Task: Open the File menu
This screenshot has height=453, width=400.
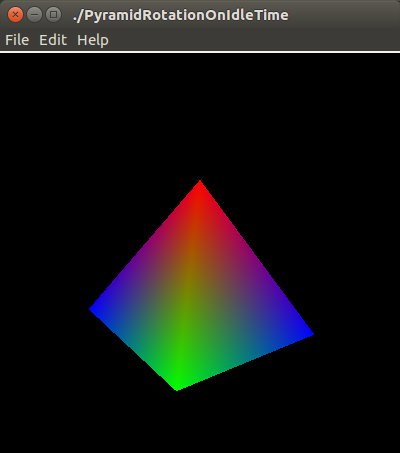Action: [17, 40]
